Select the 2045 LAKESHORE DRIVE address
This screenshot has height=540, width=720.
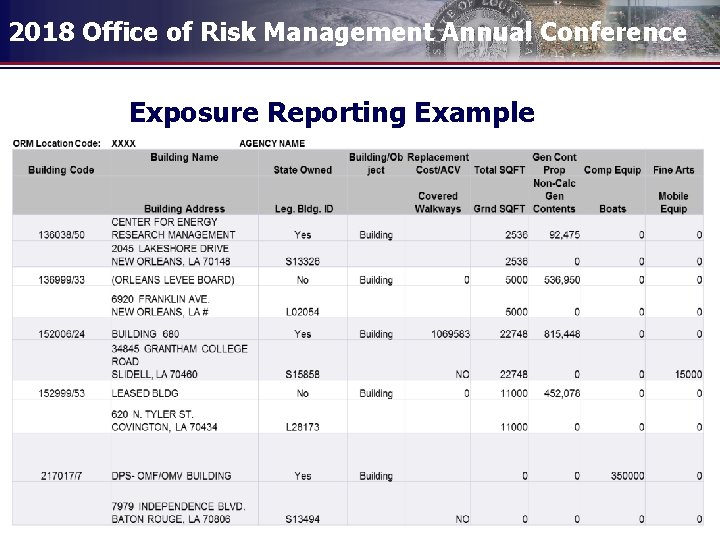click(x=170, y=255)
